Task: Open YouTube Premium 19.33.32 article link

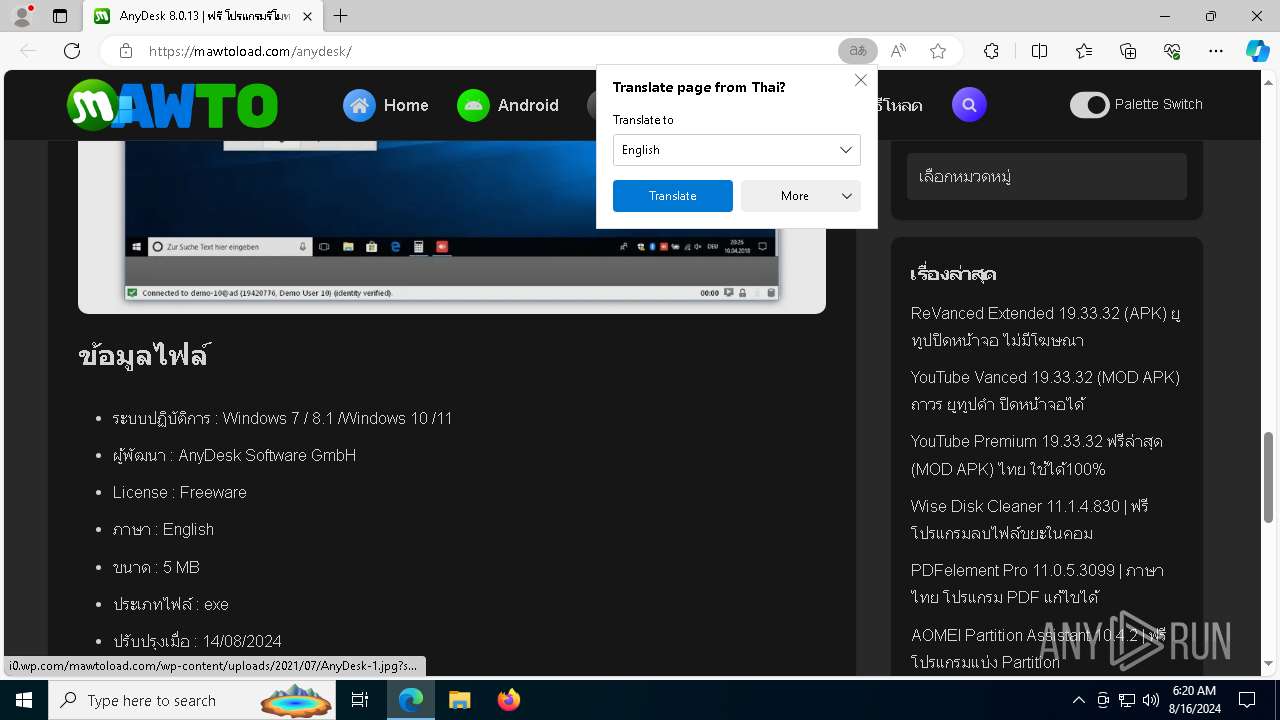Action: coord(1036,455)
